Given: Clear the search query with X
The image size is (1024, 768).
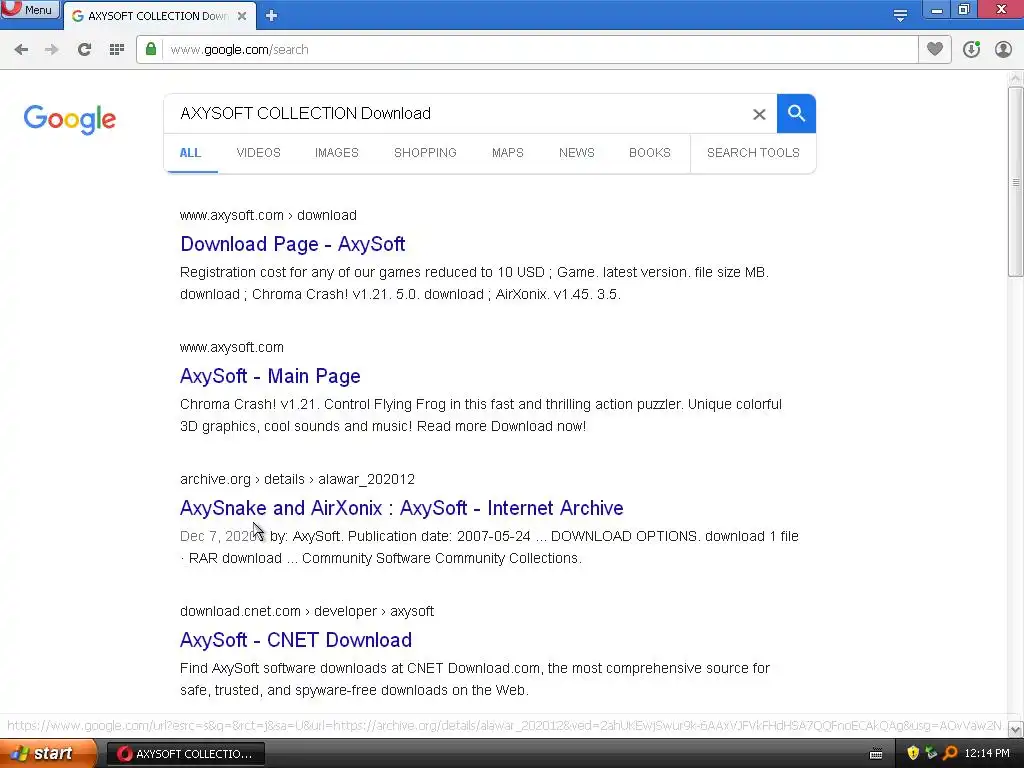Looking at the screenshot, I should (759, 114).
